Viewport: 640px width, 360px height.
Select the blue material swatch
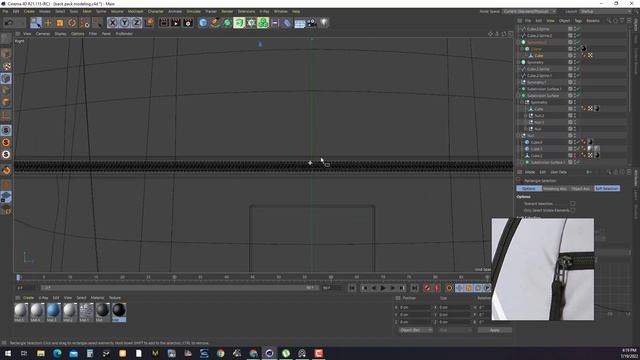click(x=53, y=311)
